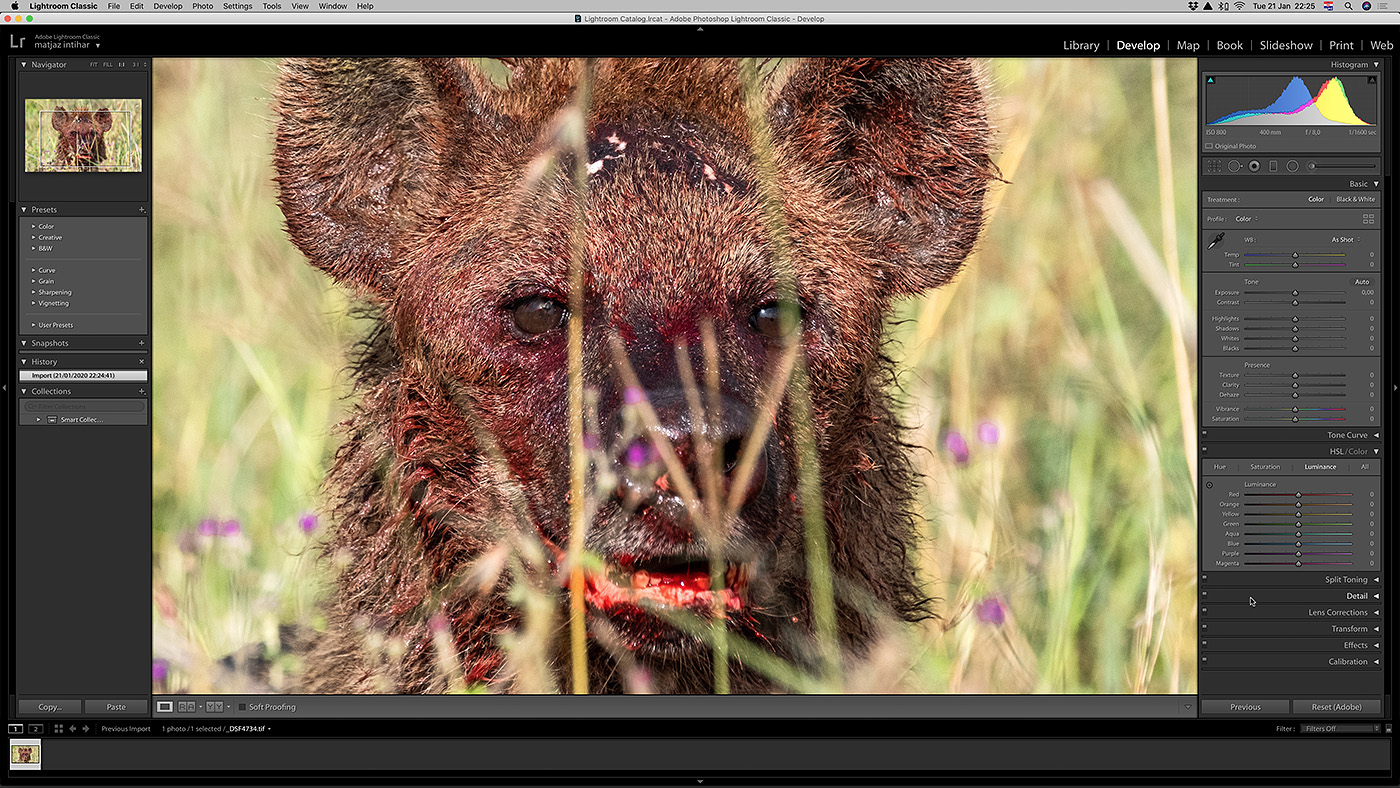This screenshot has height=788, width=1400.
Task: Click the Luminance targeted adjustment tool
Action: pos(1209,485)
